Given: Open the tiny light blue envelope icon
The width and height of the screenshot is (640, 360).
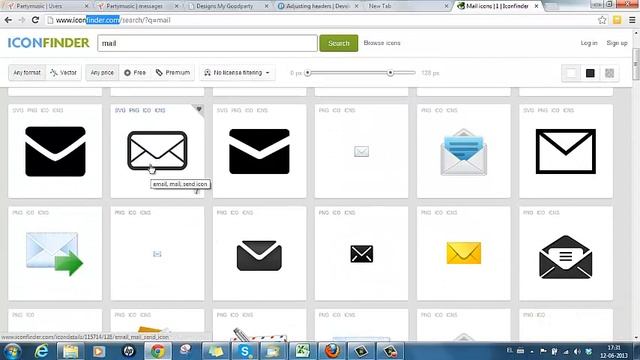Looking at the screenshot, I should (x=157, y=254).
